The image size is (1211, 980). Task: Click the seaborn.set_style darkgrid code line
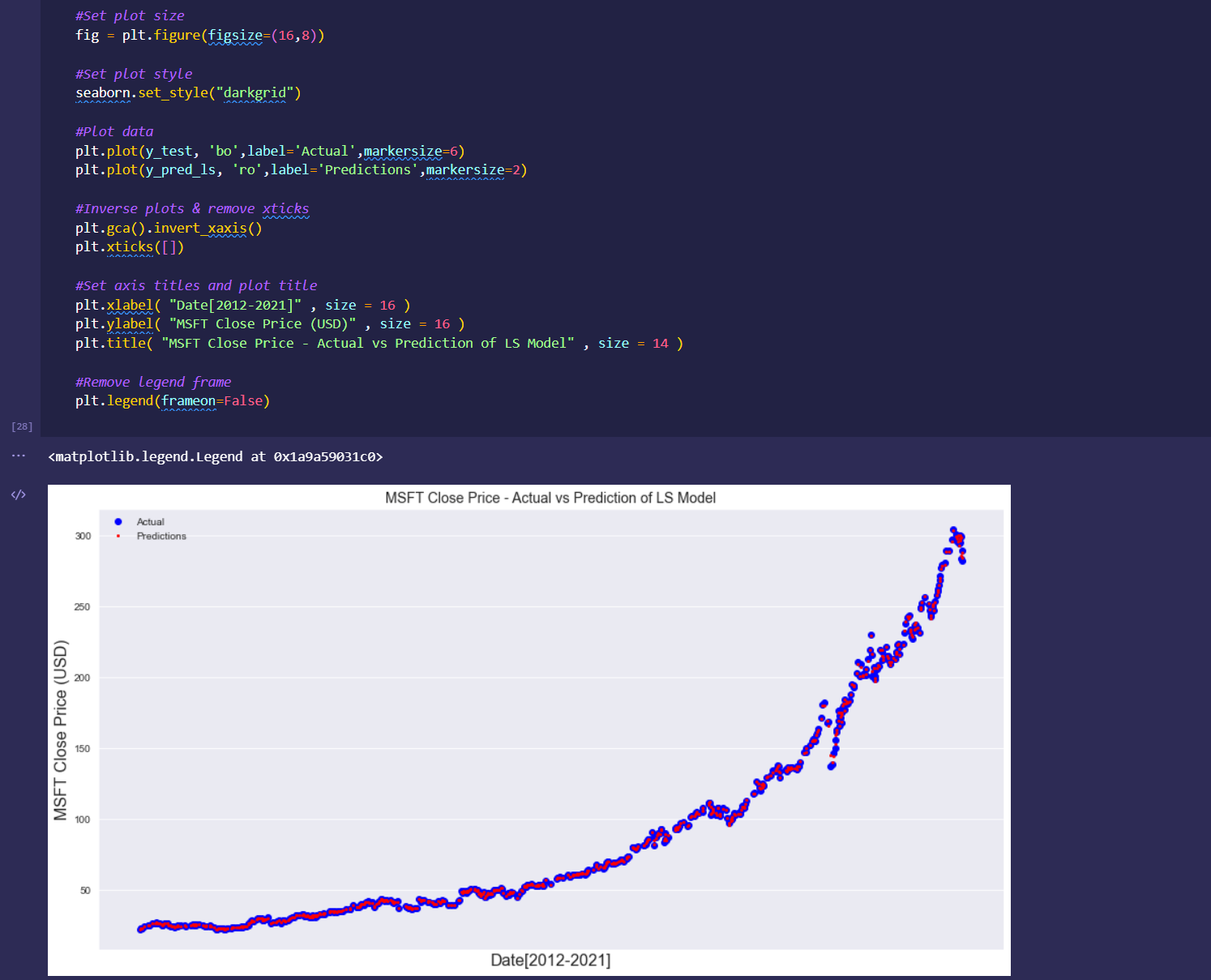tap(188, 92)
